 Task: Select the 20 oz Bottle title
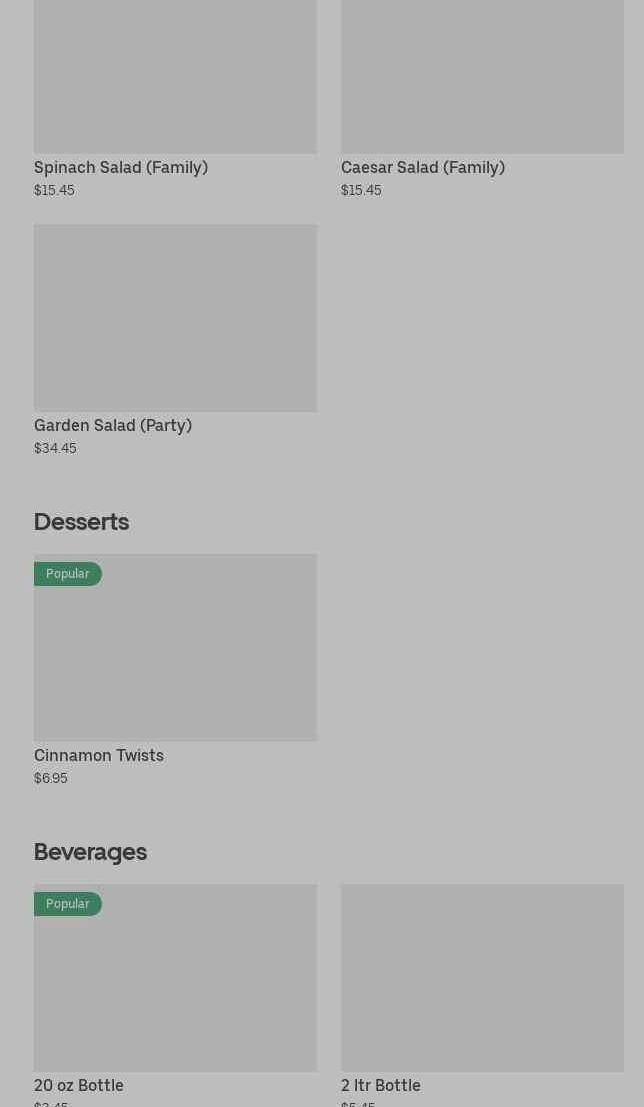pos(79,1085)
